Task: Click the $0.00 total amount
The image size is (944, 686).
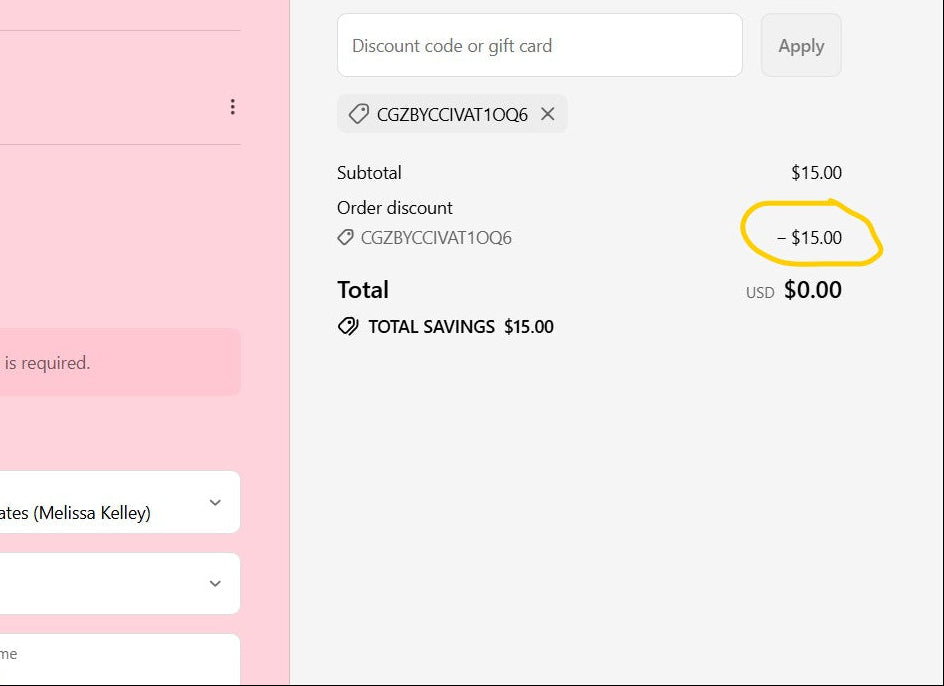Action: tap(812, 290)
